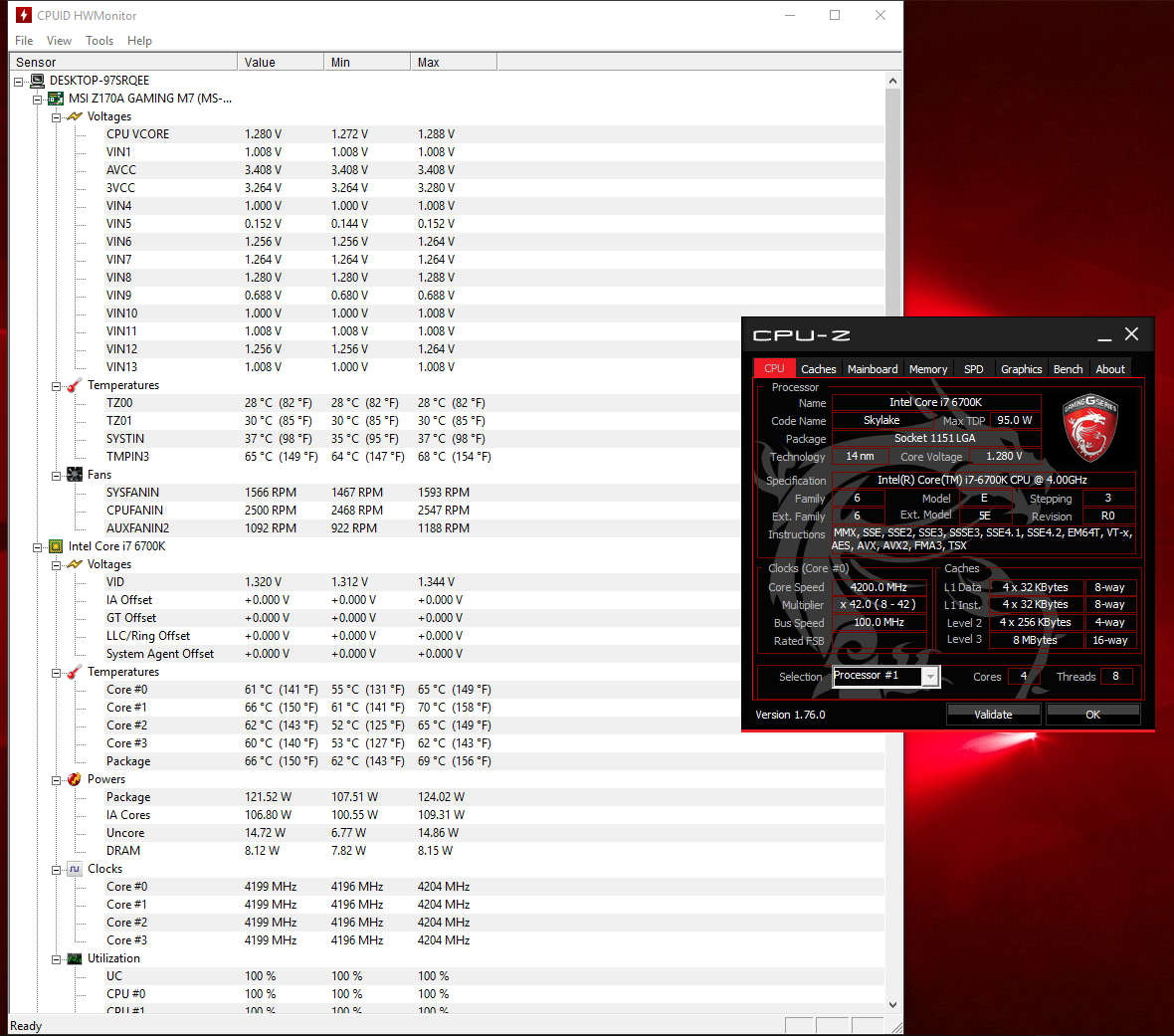Open the Tools menu
Image resolution: width=1174 pixels, height=1036 pixels.
pyautogui.click(x=99, y=41)
